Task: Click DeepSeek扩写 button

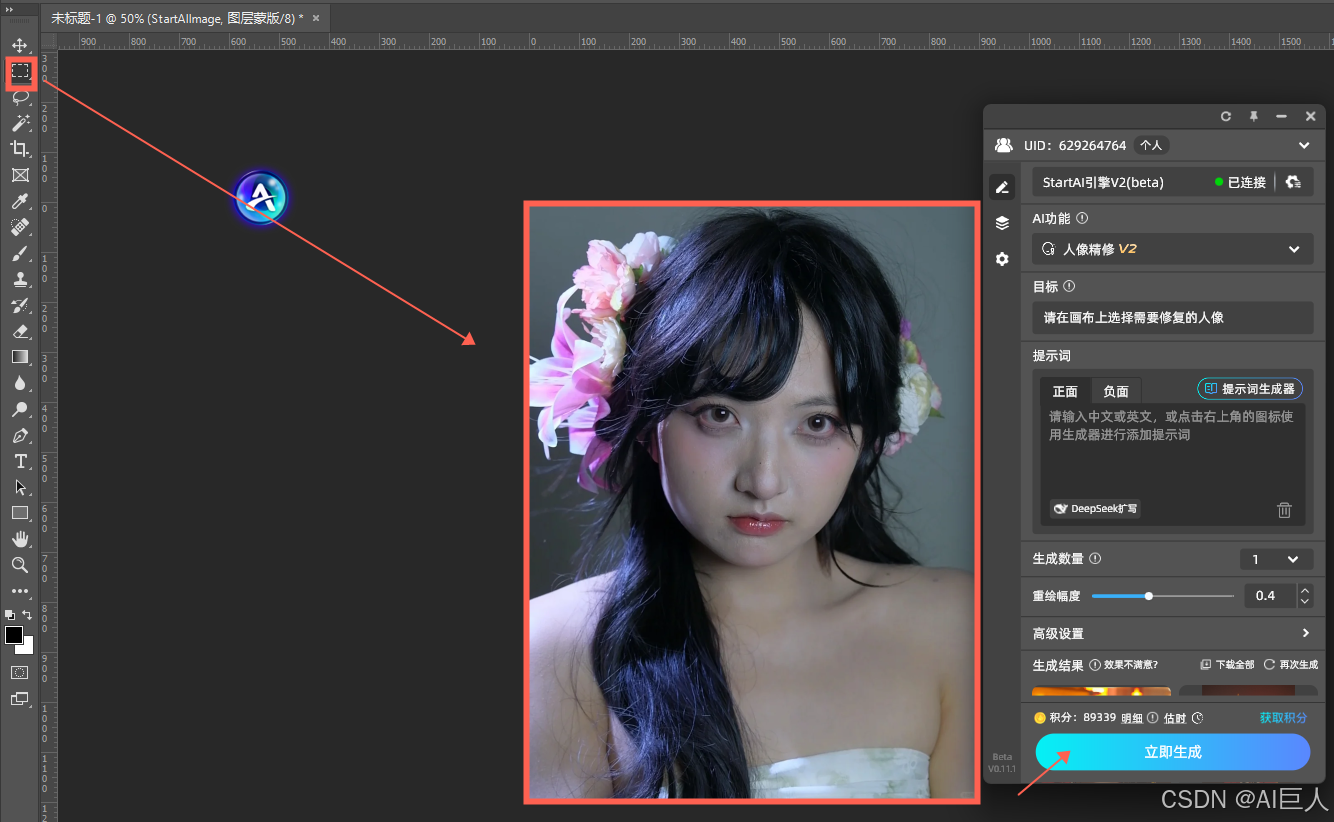Action: tap(1095, 509)
